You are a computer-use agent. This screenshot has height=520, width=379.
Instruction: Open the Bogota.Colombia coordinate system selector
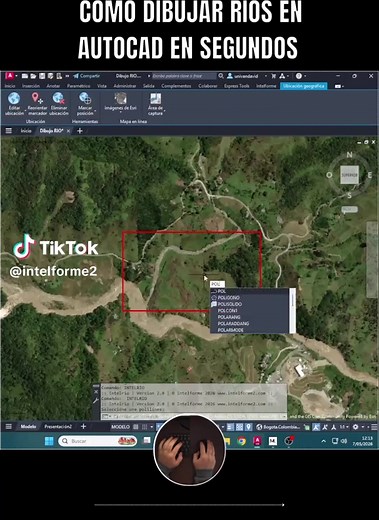pos(278,427)
